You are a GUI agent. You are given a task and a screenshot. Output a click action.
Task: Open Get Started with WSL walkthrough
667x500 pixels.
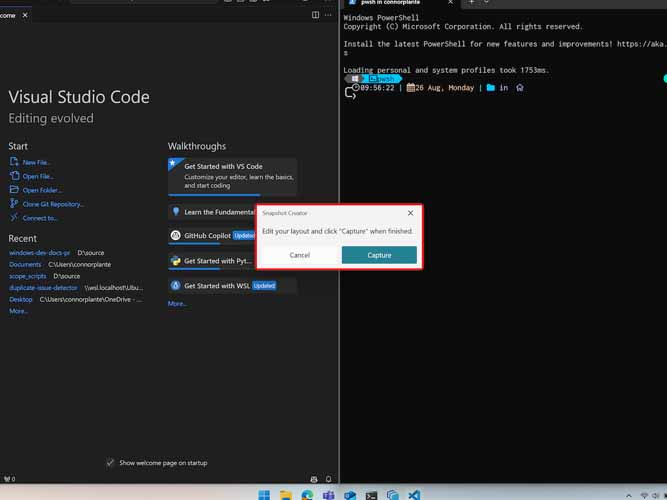232,286
